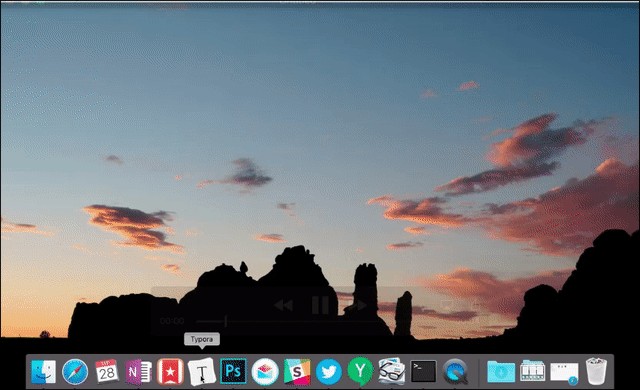Launch the Airmail envelope app
Image resolution: width=640 pixels, height=390 pixels.
click(265, 372)
